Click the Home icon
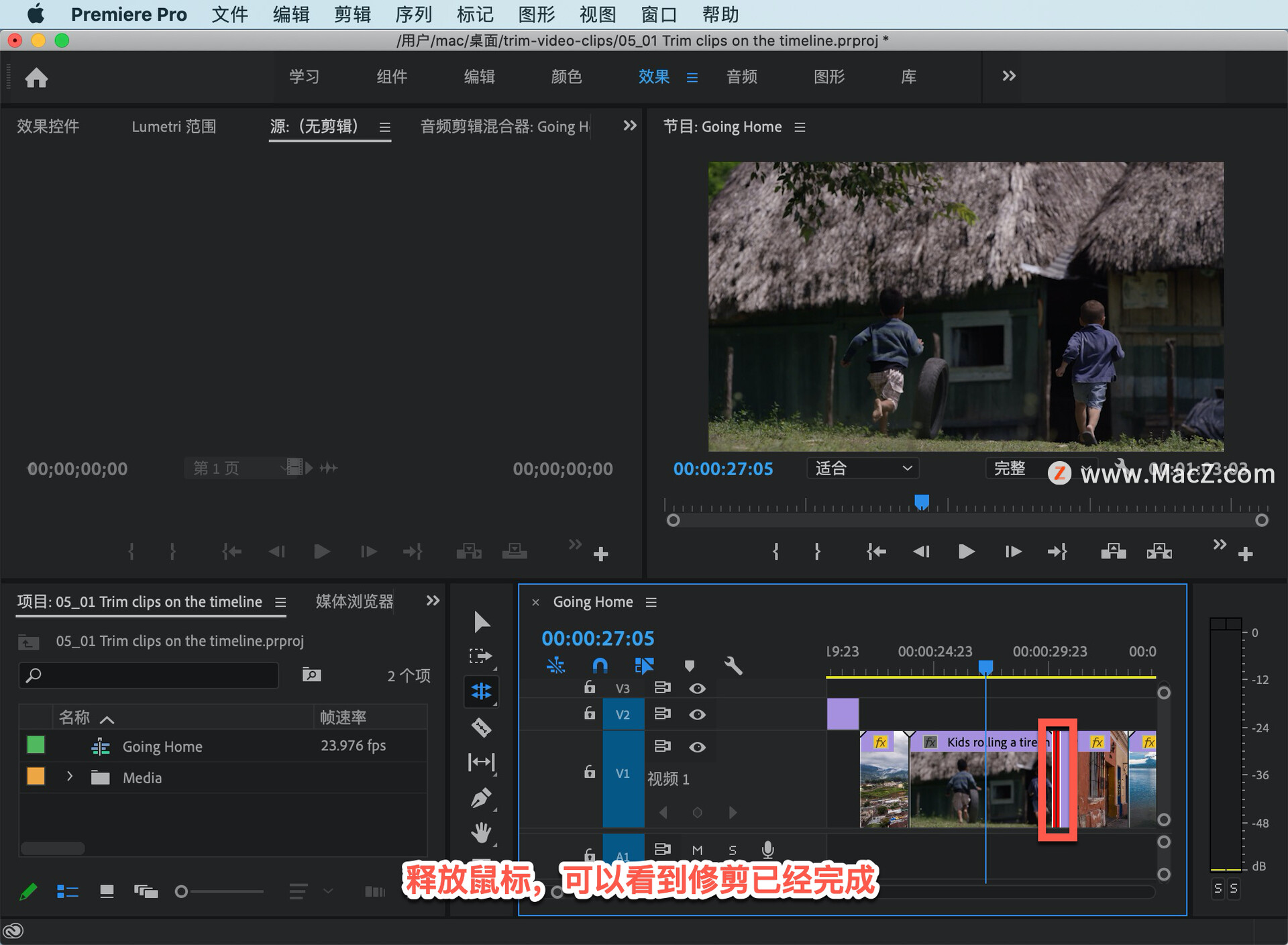 (36, 78)
